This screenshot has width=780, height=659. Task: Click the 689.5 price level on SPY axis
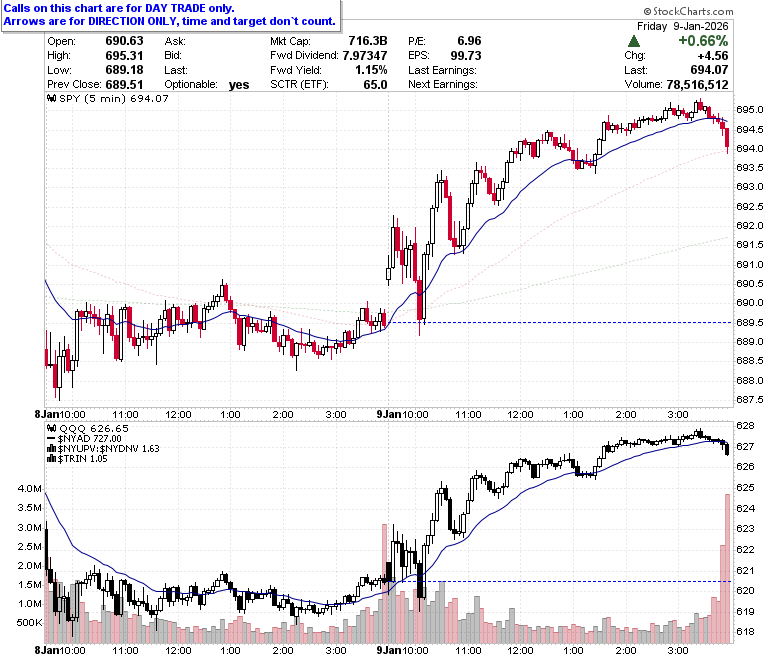point(749,322)
